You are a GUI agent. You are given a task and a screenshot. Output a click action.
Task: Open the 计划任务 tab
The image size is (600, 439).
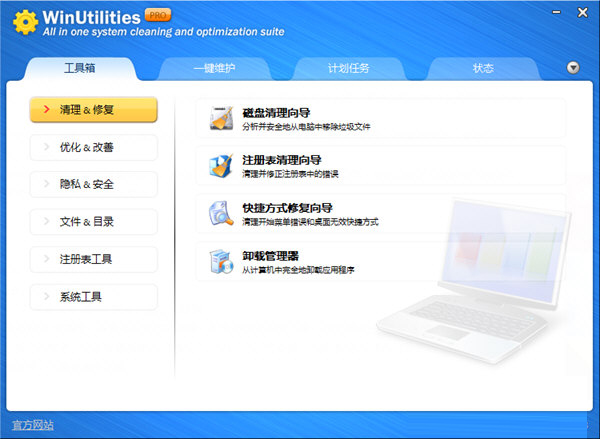pyautogui.click(x=348, y=69)
